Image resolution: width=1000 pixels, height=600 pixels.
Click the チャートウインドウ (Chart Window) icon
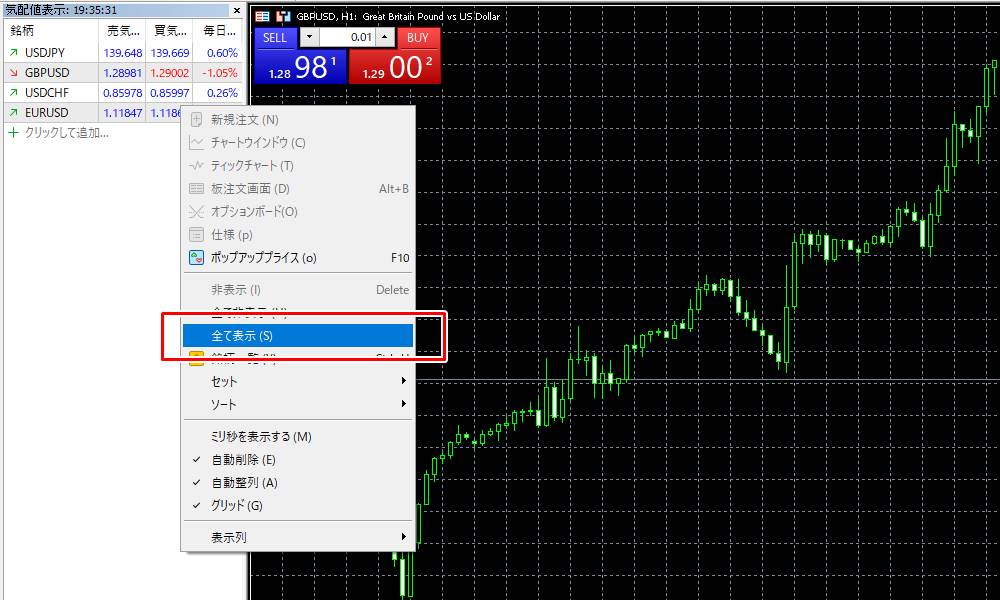tap(196, 142)
